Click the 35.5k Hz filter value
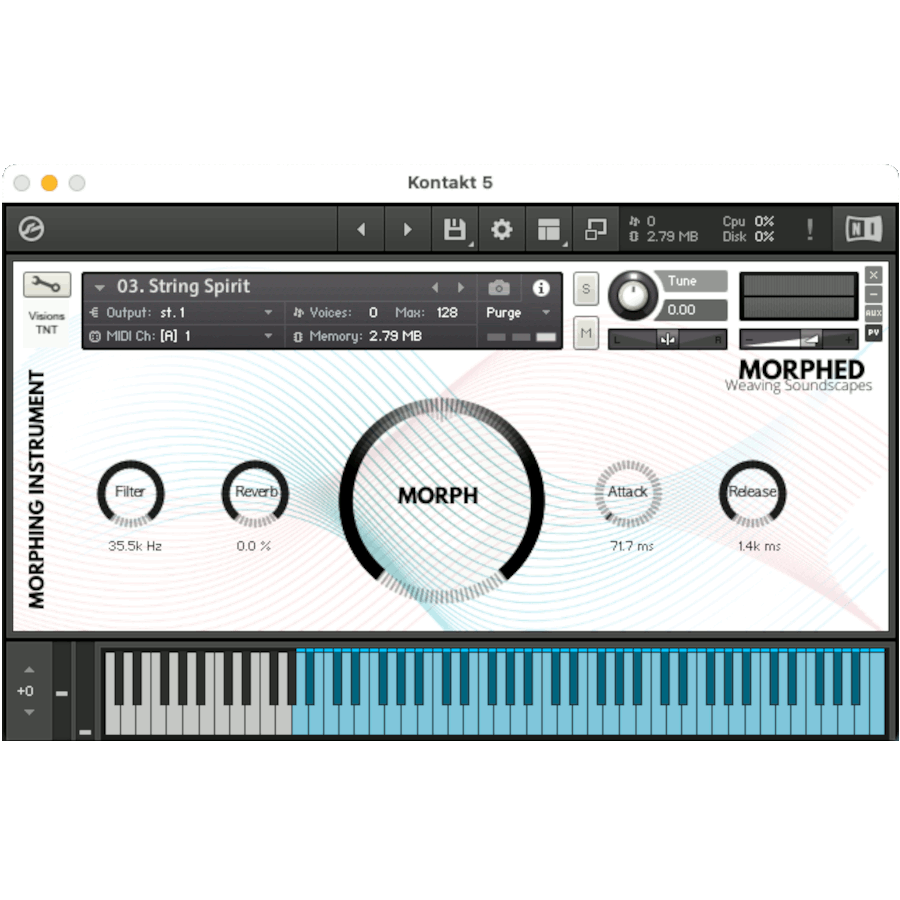900x900 pixels. pos(135,546)
